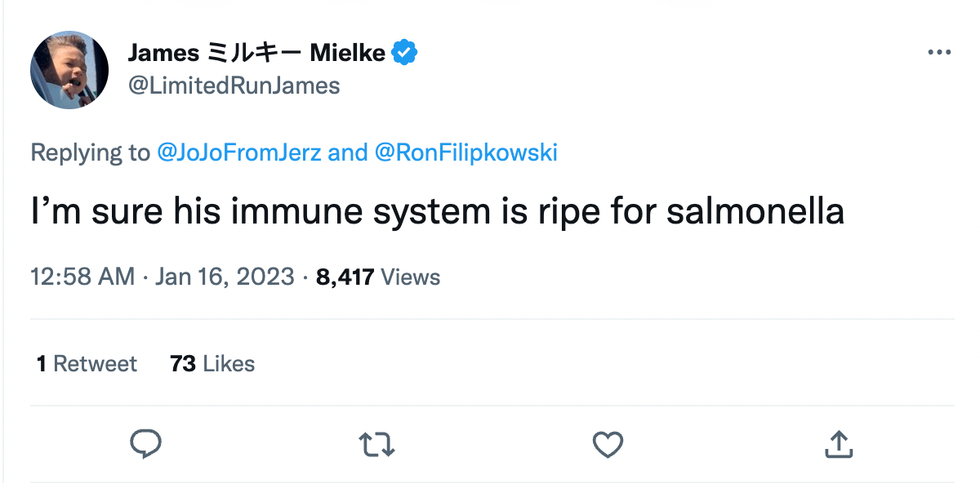Open the share tweet icon

[838, 442]
